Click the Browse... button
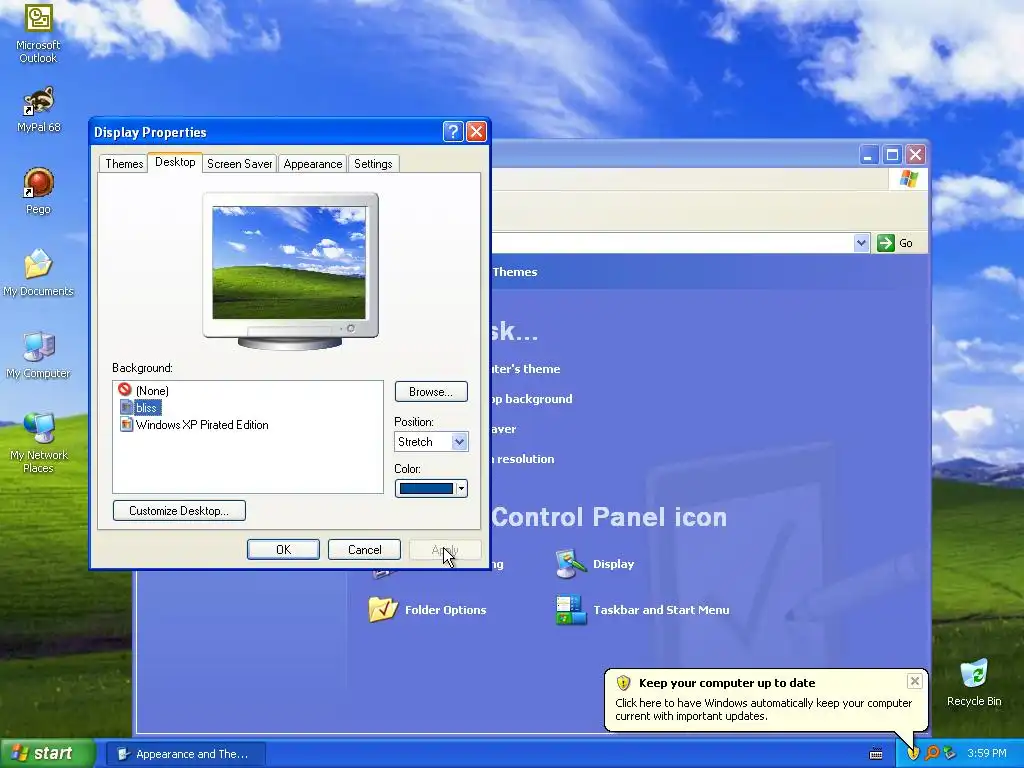The height and width of the screenshot is (768, 1024). click(431, 392)
